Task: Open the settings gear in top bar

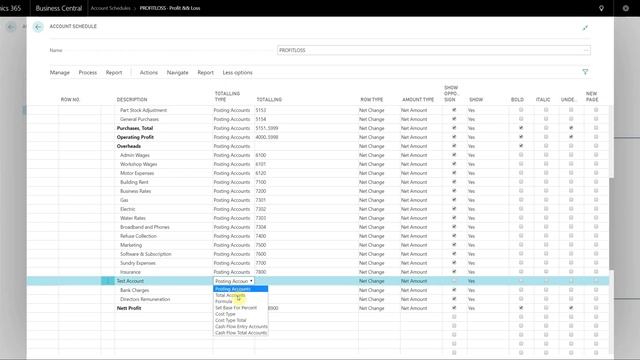Action: (x=625, y=8)
